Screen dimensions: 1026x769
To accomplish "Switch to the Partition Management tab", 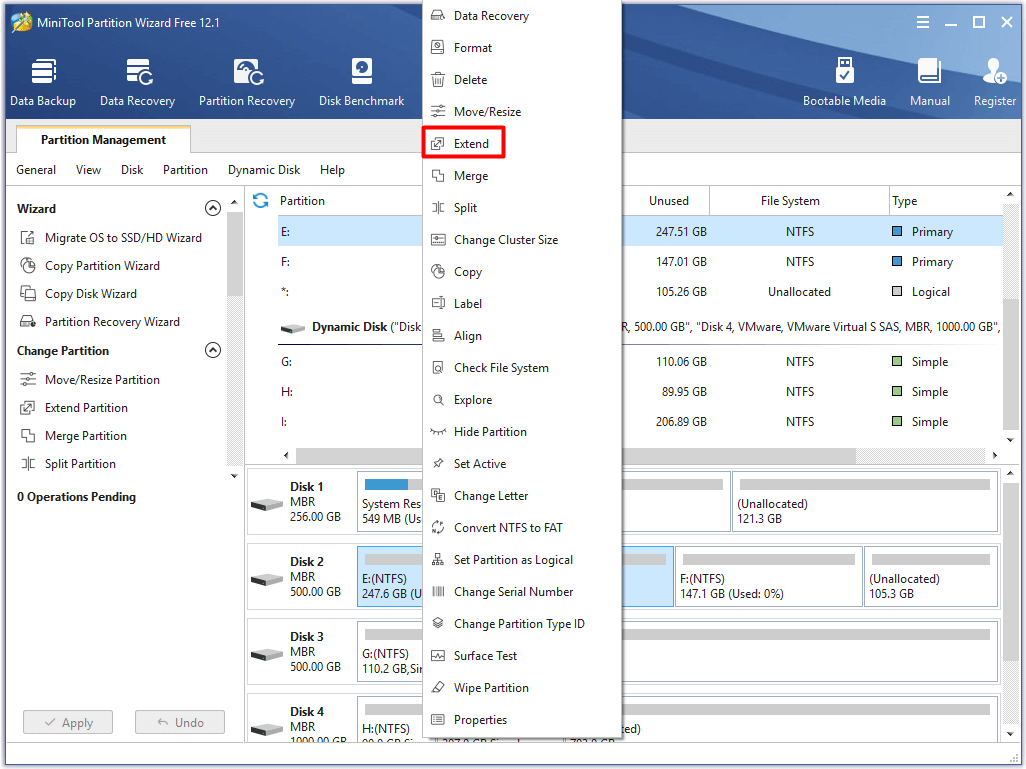I will (x=103, y=139).
